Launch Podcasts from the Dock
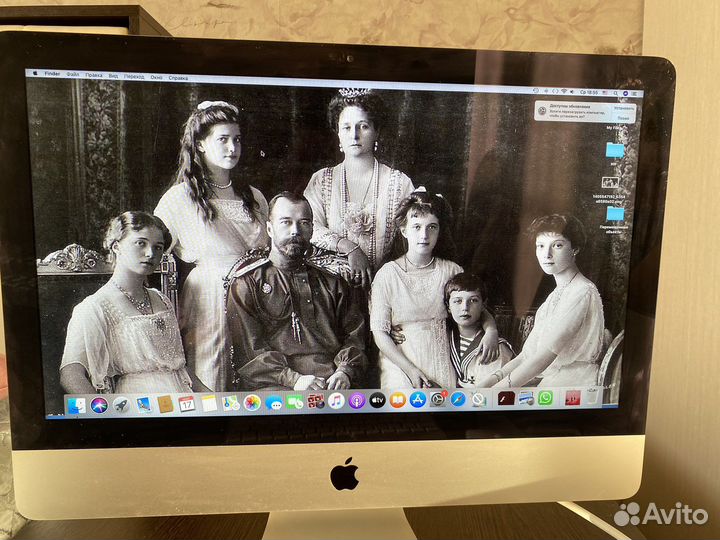This screenshot has width=720, height=540. pos(357,401)
